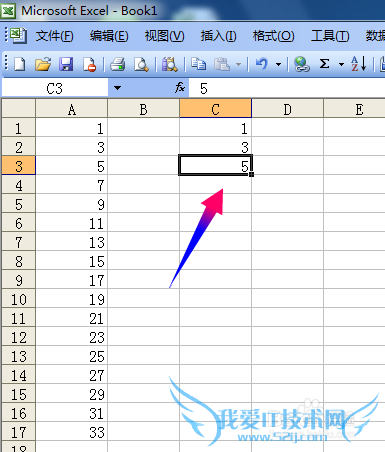
Task: Click cell A7 containing 13
Action: [72, 242]
